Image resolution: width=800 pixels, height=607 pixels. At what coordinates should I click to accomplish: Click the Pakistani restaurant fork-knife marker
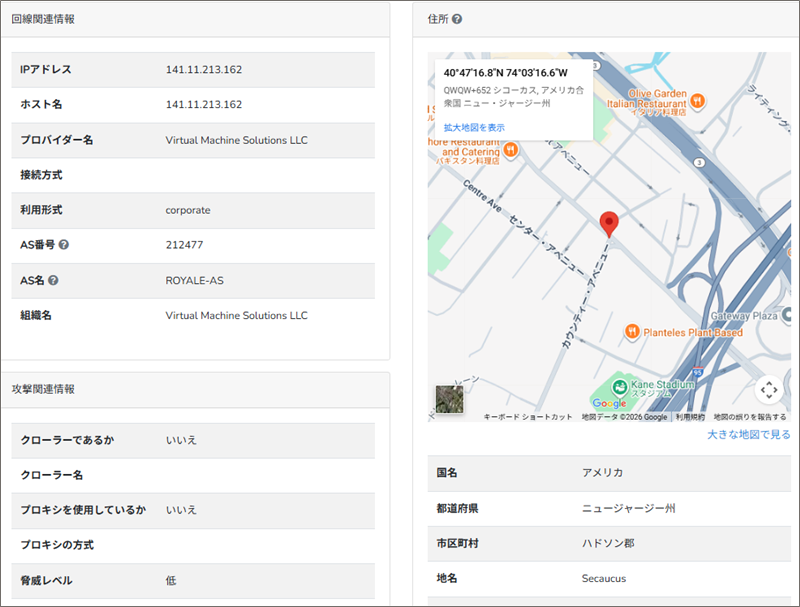click(x=511, y=149)
